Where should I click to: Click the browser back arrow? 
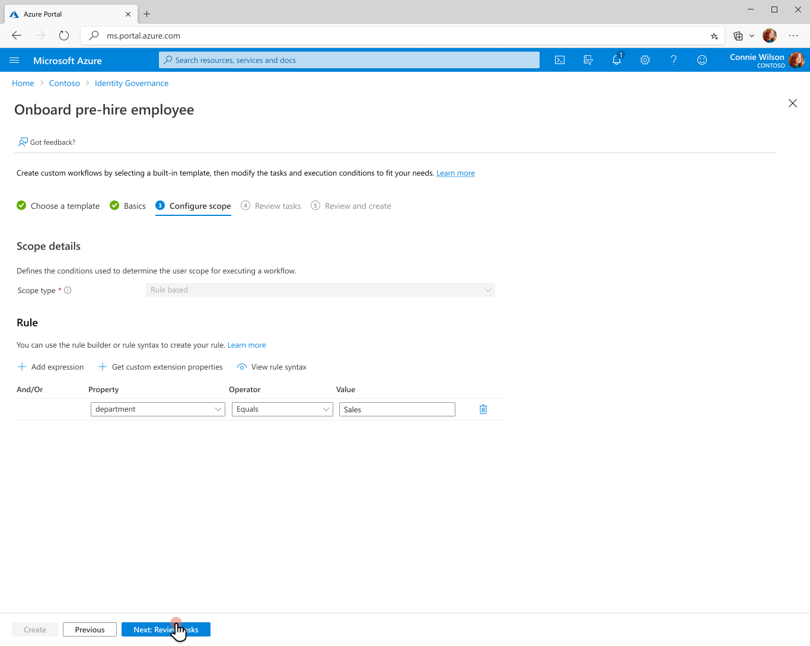[x=16, y=35]
